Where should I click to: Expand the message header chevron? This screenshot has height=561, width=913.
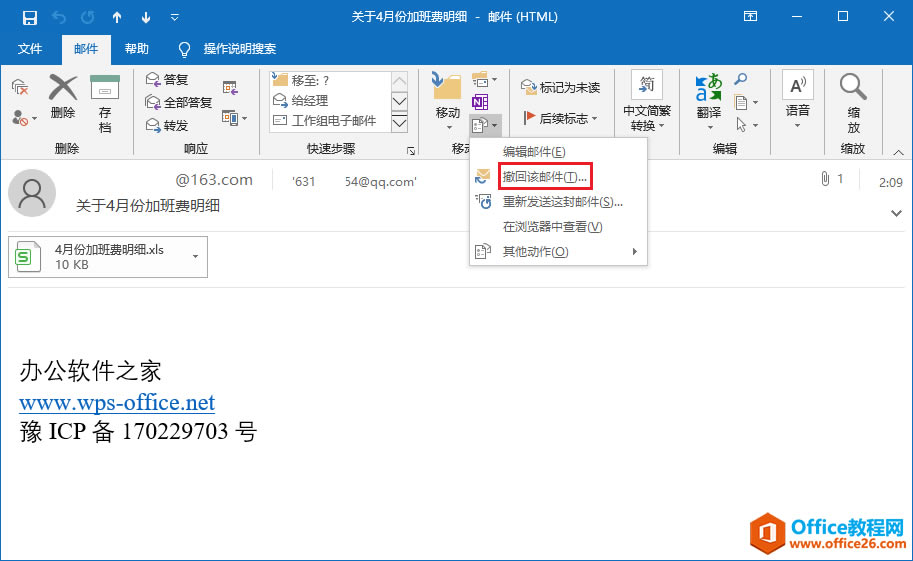896,213
